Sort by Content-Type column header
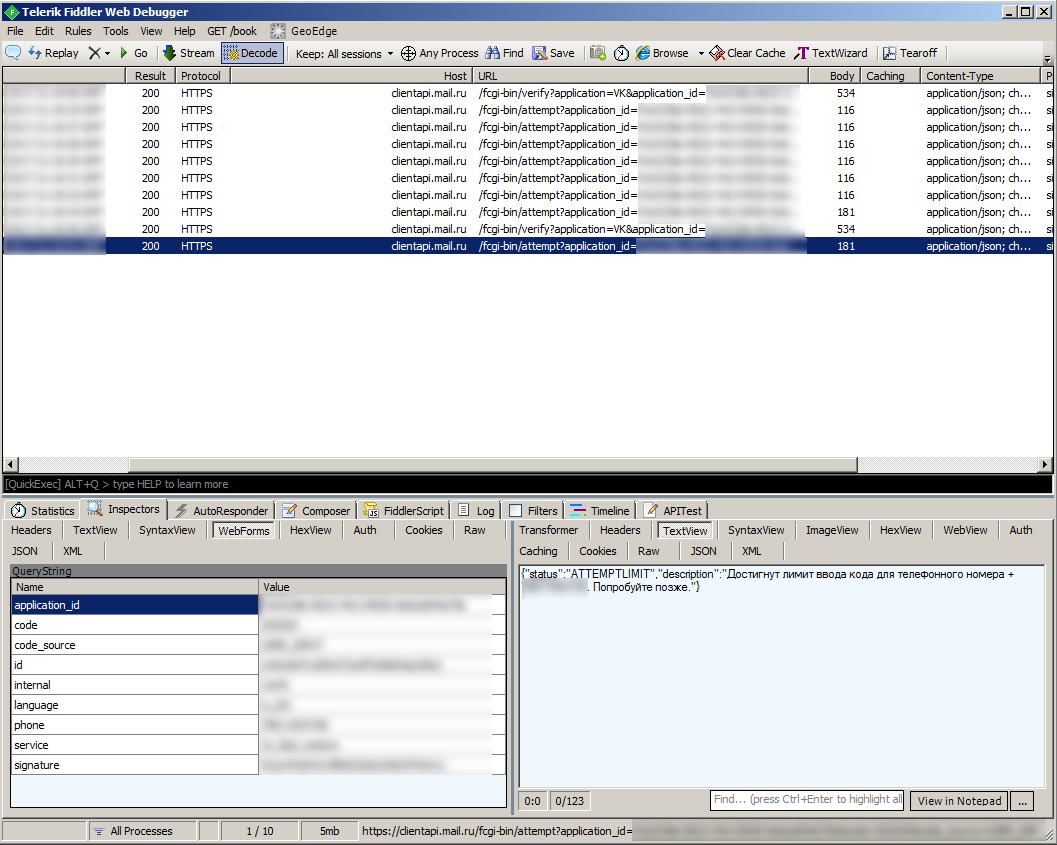 click(980, 75)
